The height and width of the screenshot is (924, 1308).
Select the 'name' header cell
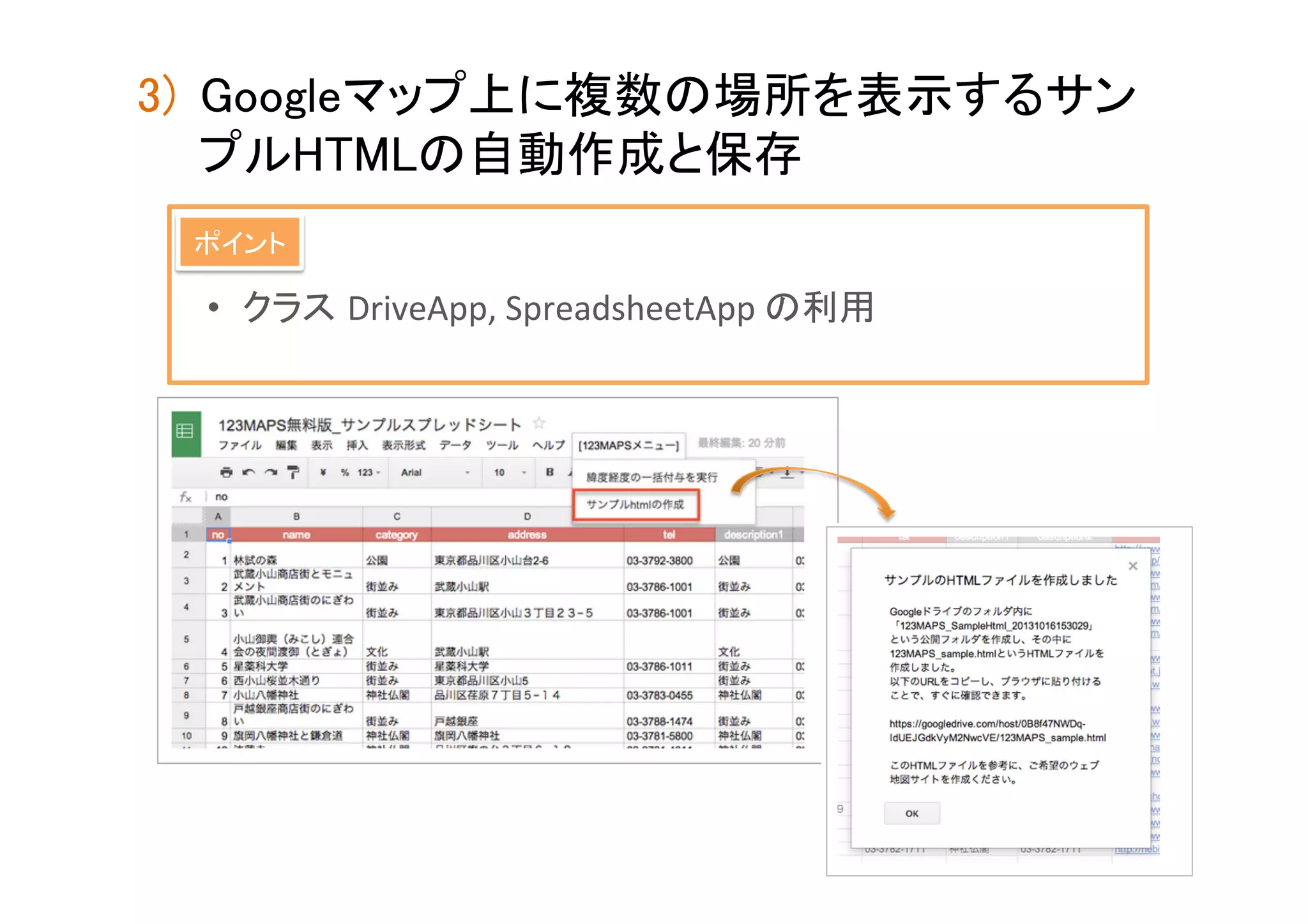296,534
